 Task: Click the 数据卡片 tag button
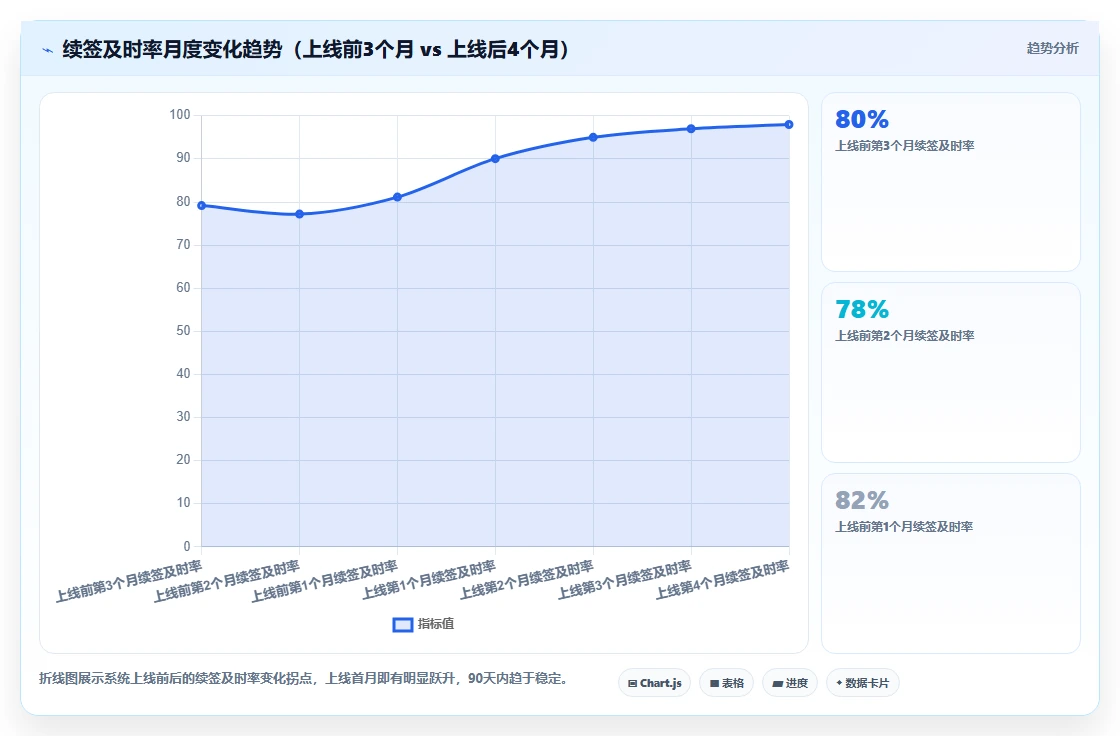click(x=862, y=683)
